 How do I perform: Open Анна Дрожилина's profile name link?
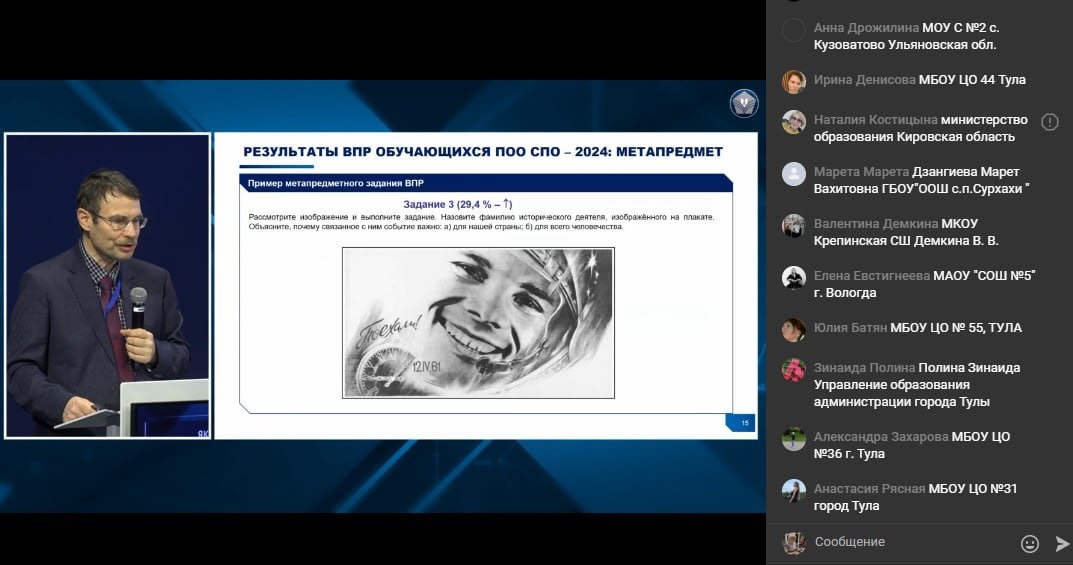point(866,29)
